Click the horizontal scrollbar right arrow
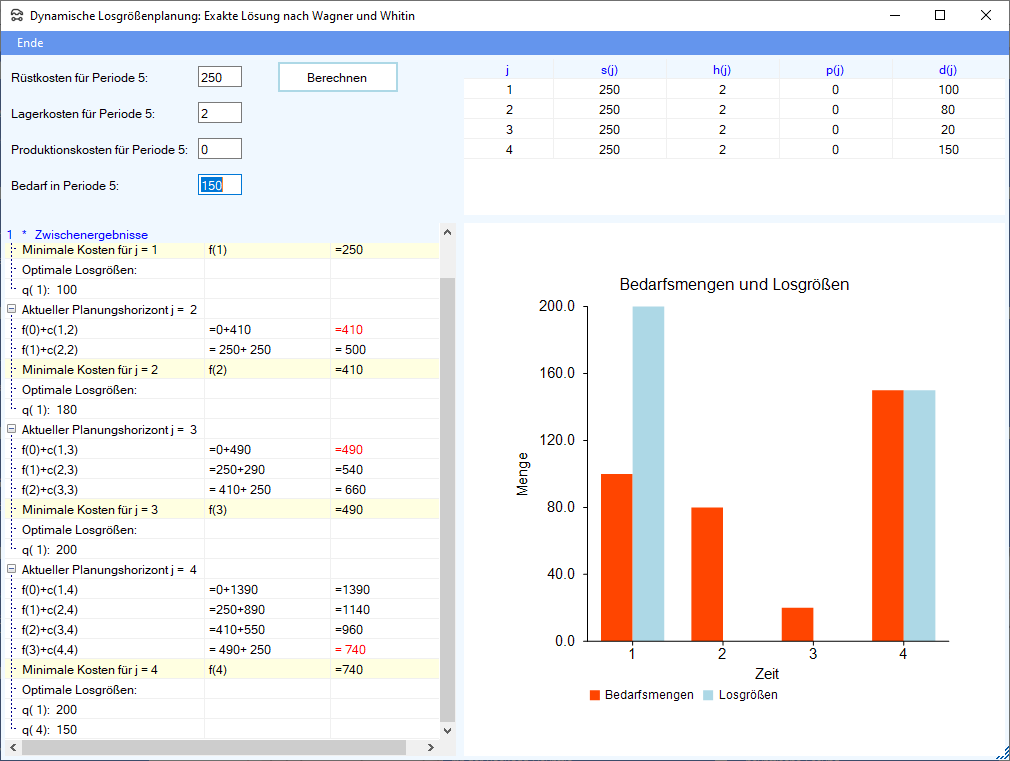1010x761 pixels. 431,748
